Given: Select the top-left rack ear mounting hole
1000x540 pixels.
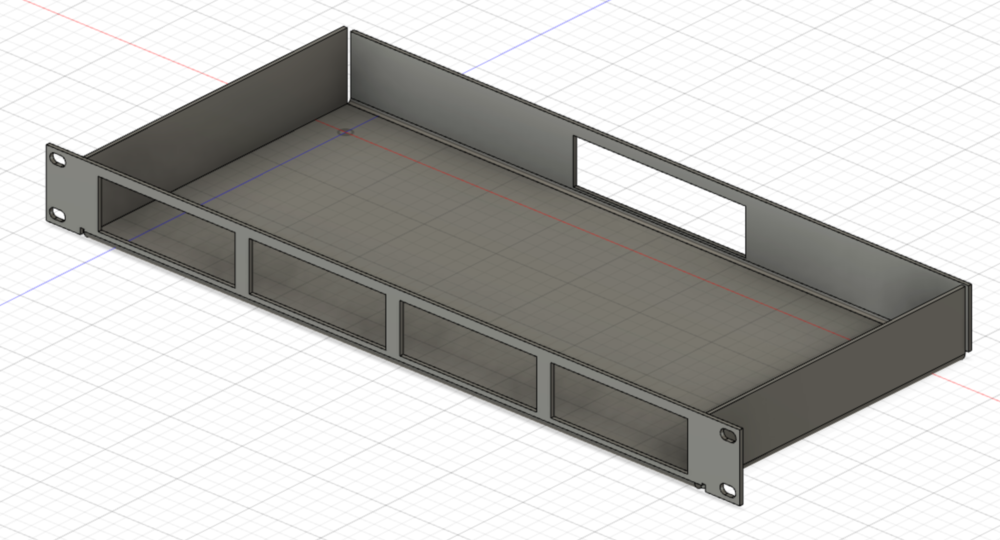Looking at the screenshot, I should click(59, 160).
